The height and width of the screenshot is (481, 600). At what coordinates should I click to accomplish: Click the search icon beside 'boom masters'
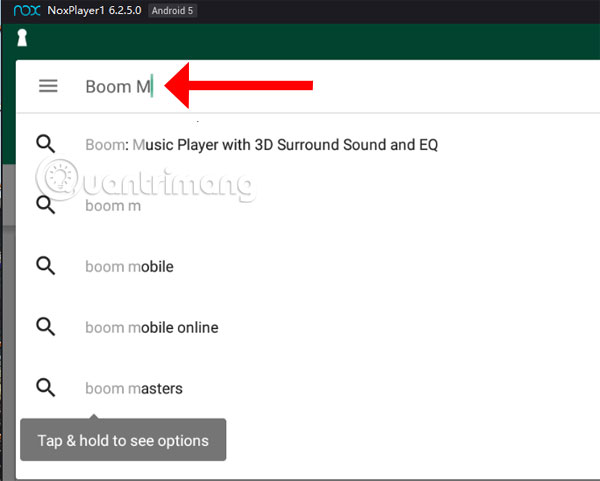point(46,388)
